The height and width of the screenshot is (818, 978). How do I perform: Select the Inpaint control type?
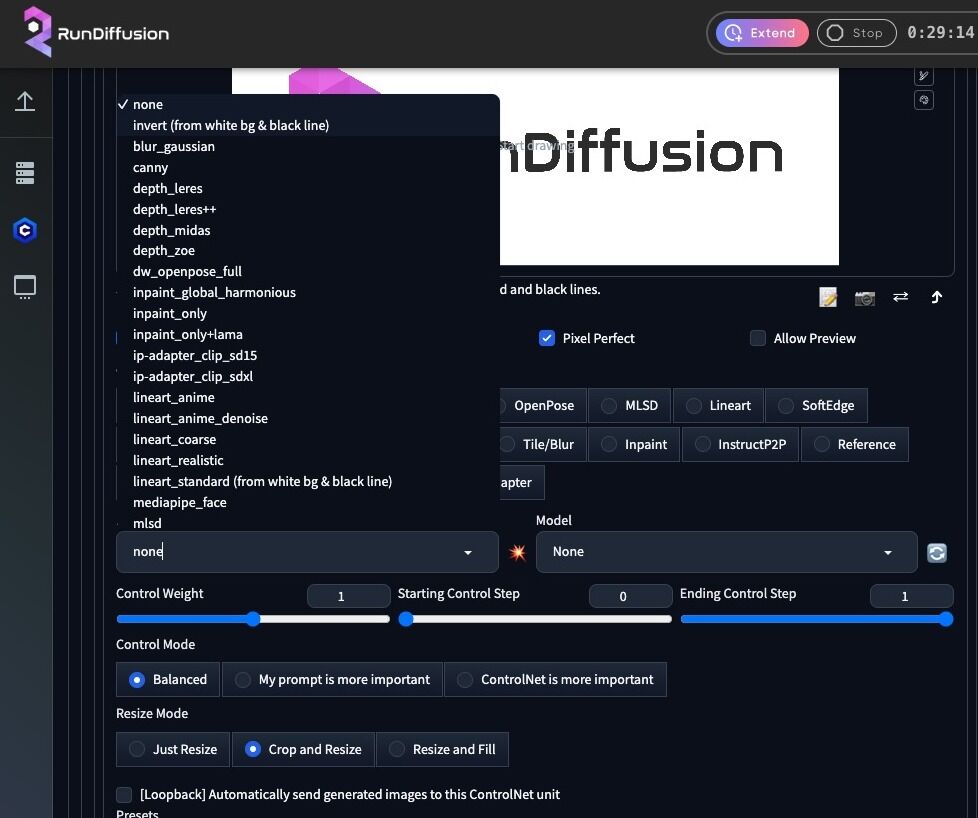pyautogui.click(x=634, y=444)
